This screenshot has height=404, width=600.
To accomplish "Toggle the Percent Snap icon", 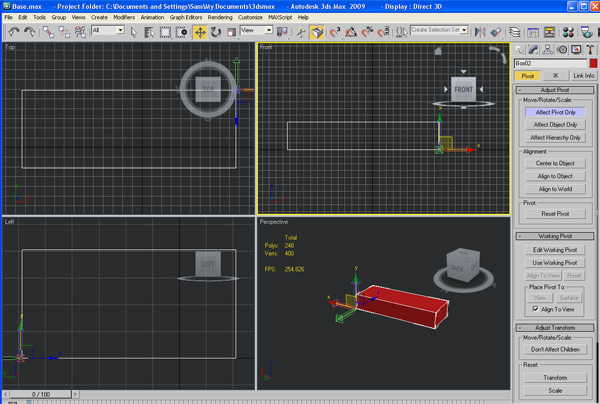I will pos(367,32).
